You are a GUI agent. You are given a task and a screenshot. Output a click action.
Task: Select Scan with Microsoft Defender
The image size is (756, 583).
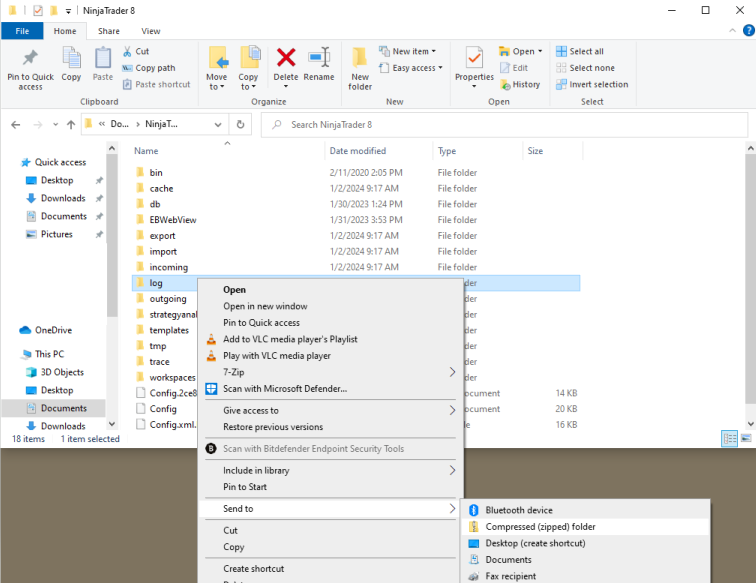pos(330,389)
